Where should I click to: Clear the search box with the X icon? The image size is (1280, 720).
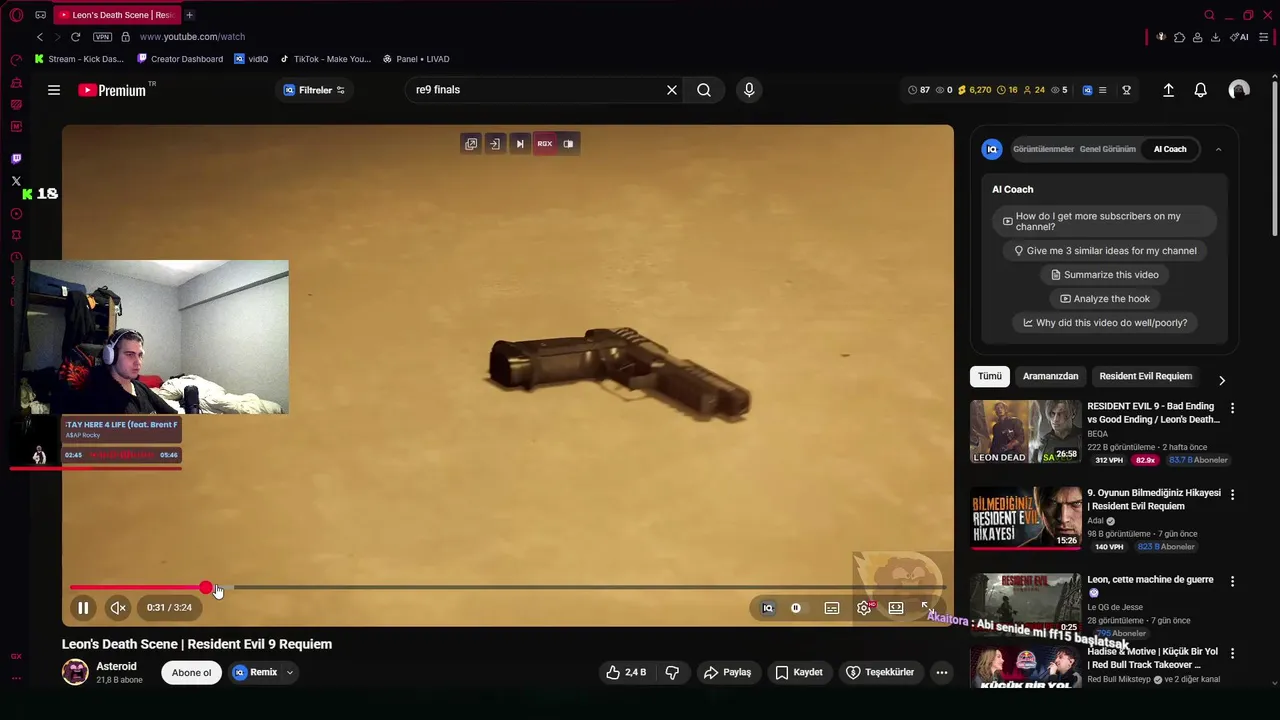coord(672,90)
